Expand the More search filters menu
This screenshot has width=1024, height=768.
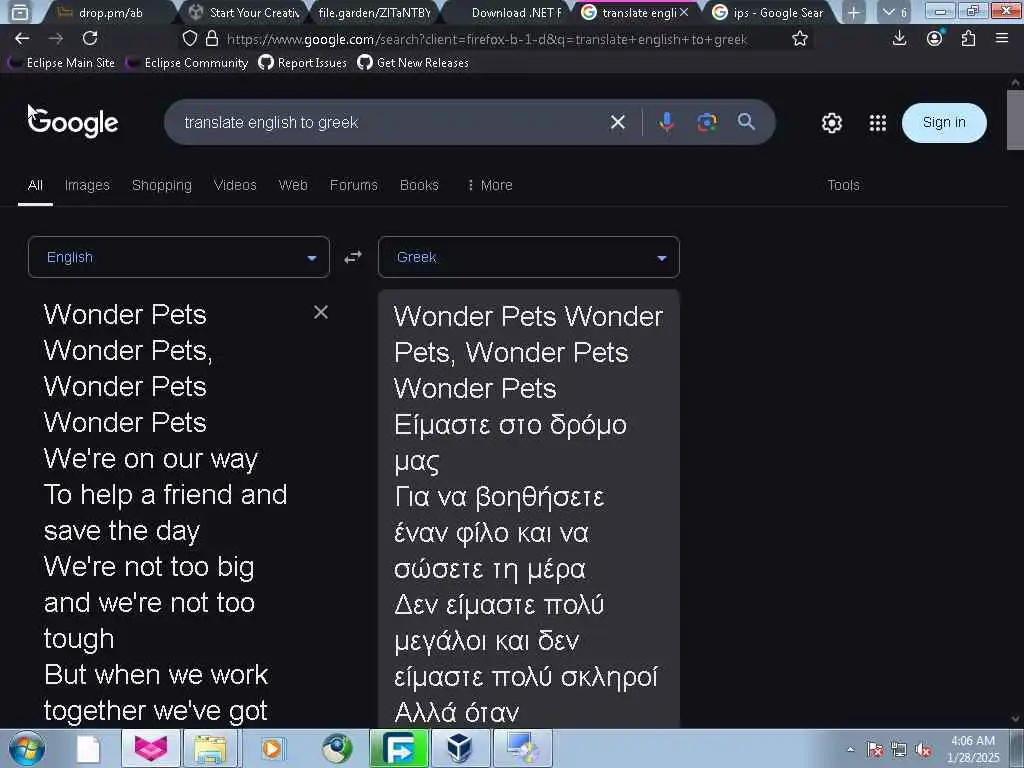[490, 185]
